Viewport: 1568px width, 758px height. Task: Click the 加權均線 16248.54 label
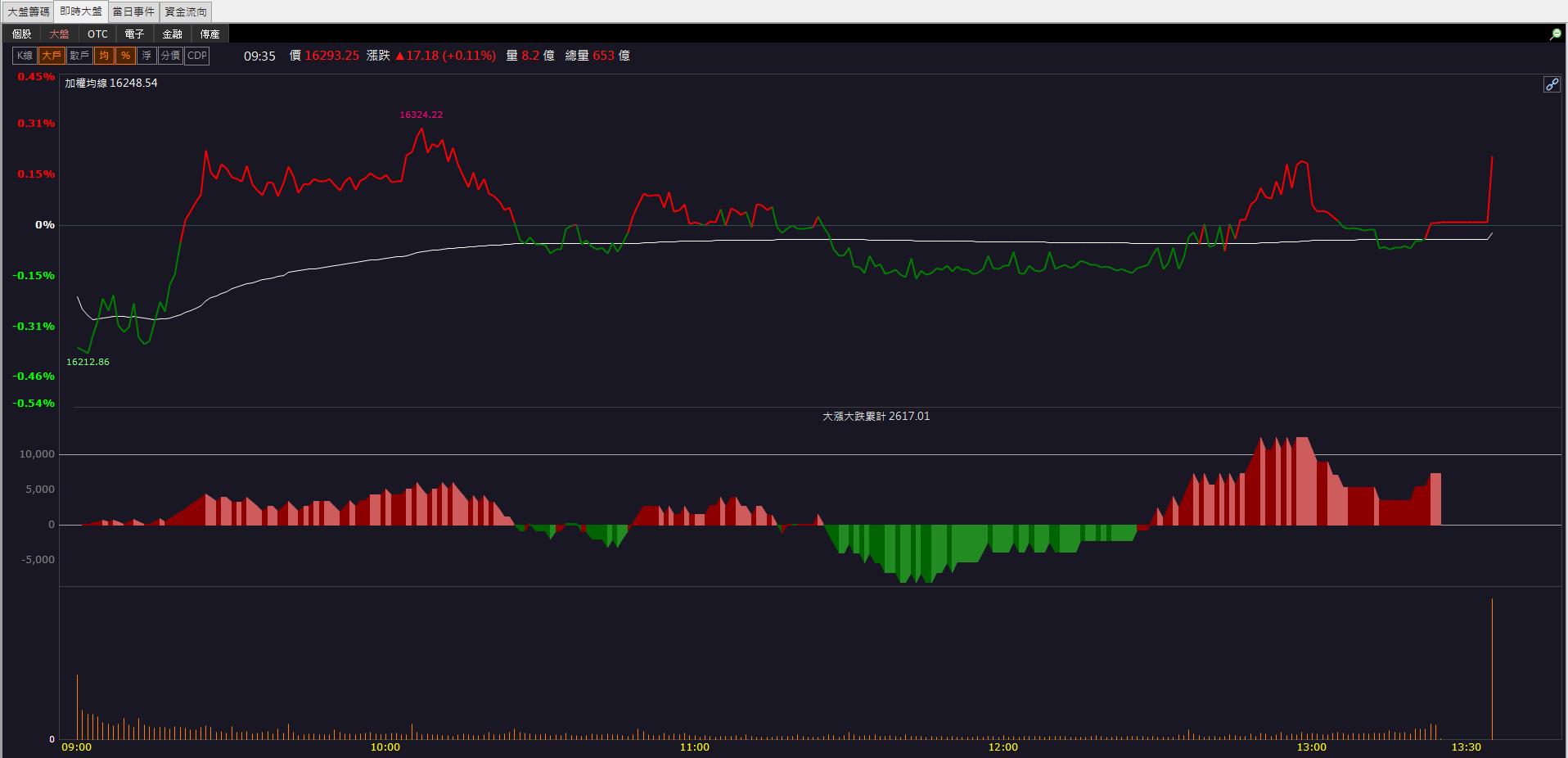click(x=111, y=83)
